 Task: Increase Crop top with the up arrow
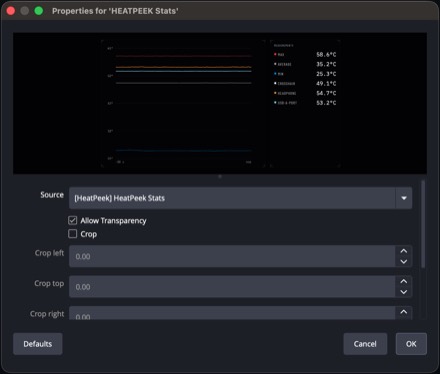404,281
